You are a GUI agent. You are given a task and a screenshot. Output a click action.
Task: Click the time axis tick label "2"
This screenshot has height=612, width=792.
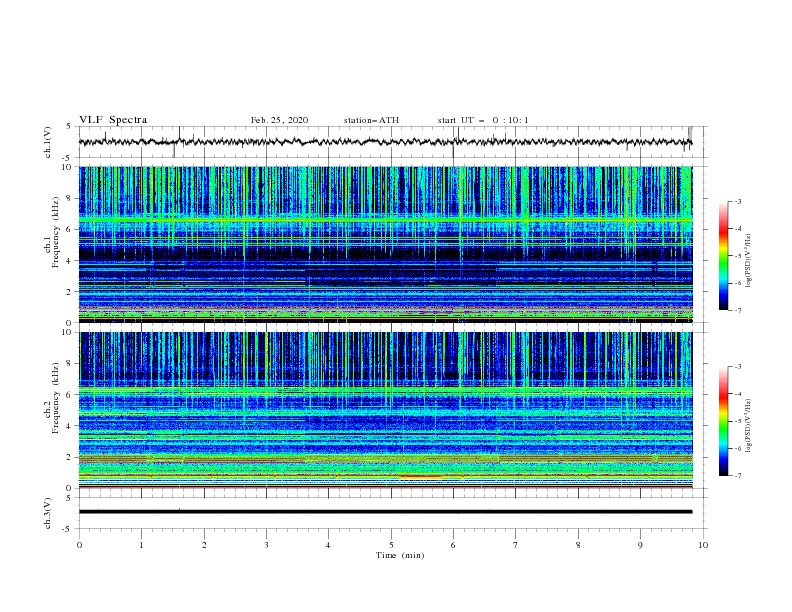(x=204, y=545)
